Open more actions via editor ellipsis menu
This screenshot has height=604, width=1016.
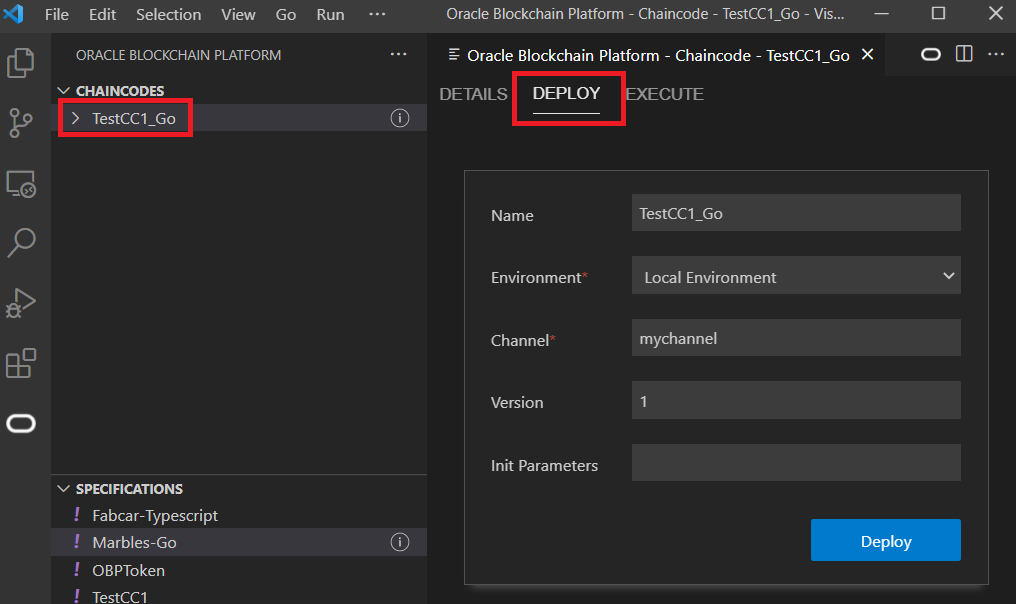click(x=995, y=55)
